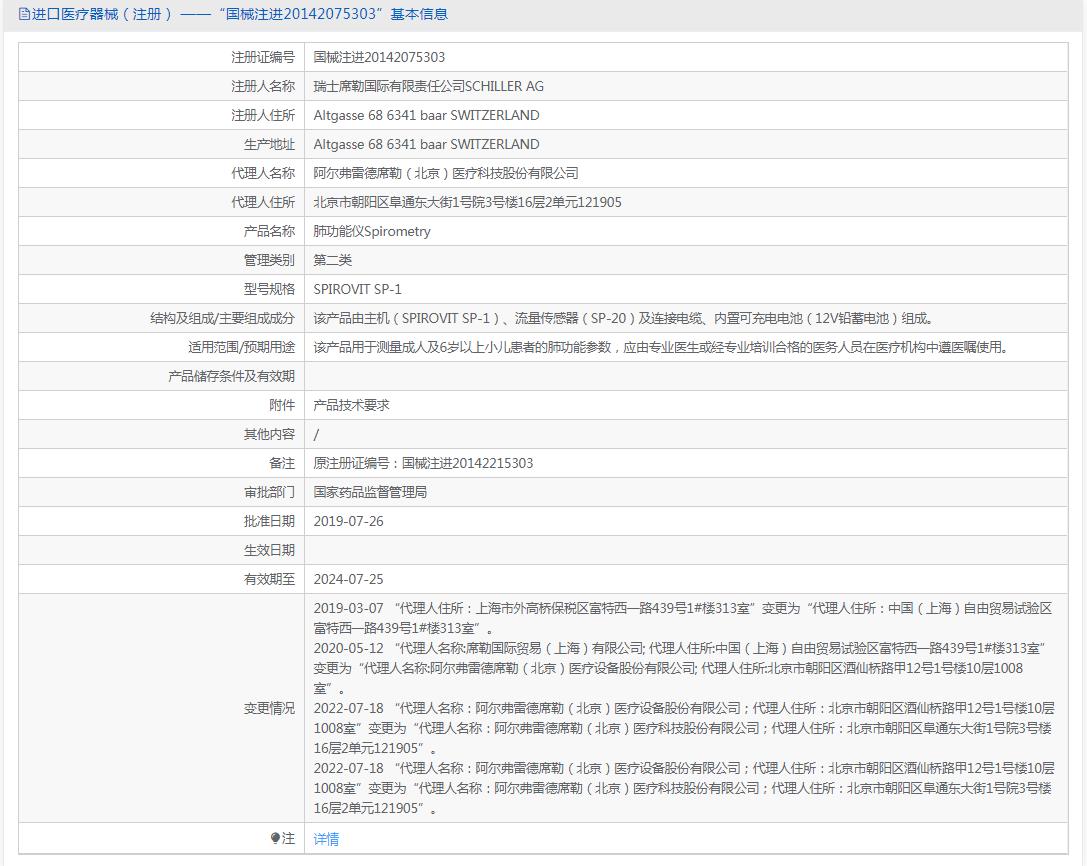Click the Altgasse address in 注册人住所 row
This screenshot has width=1087, height=866.
(426, 115)
